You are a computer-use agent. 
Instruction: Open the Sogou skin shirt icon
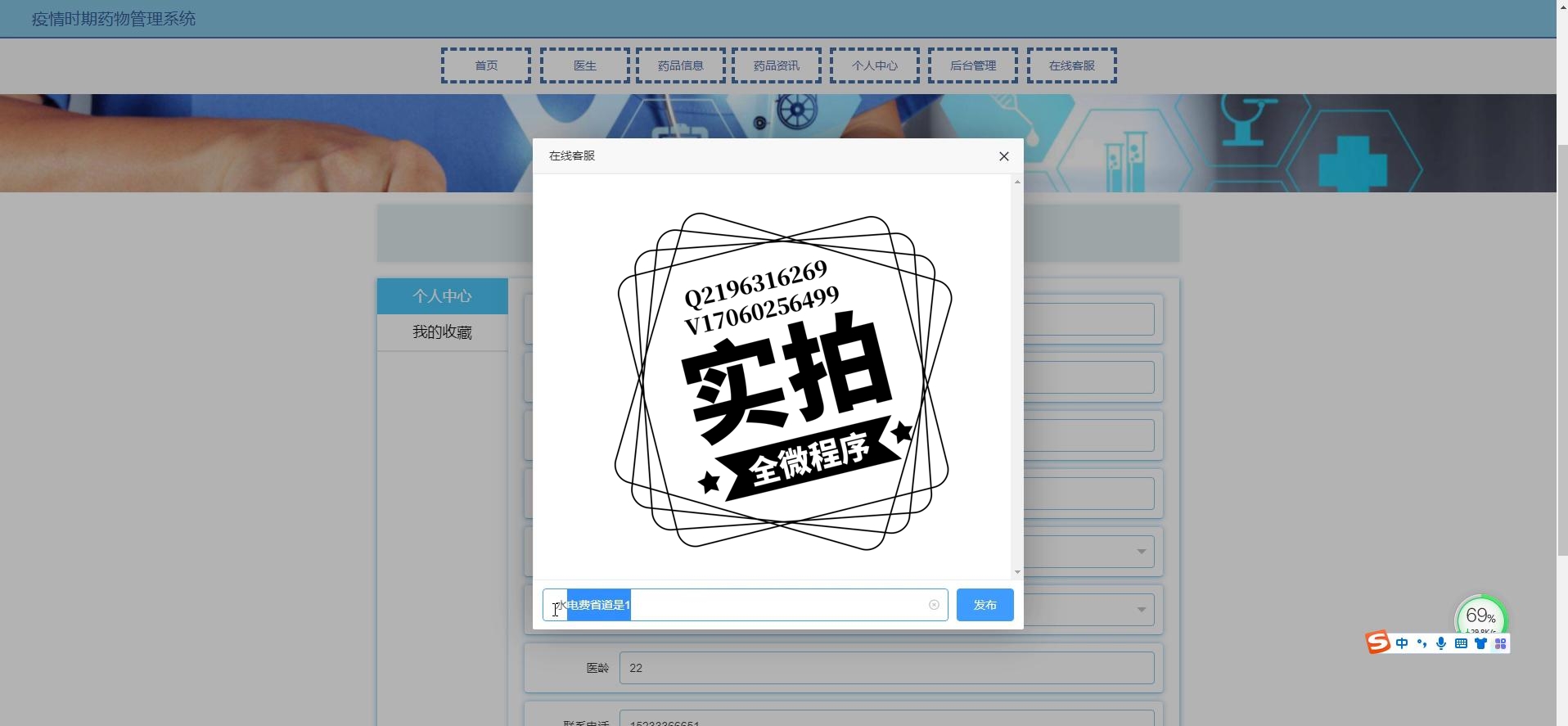pos(1480,644)
